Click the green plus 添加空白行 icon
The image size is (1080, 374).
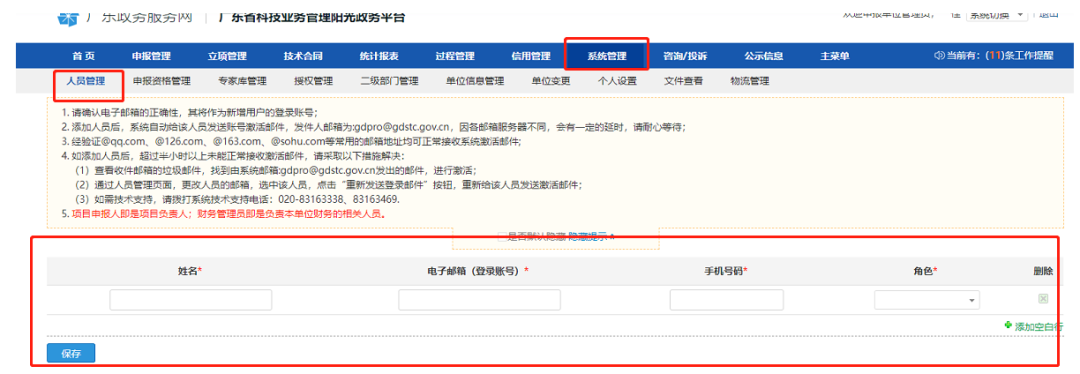click(x=1008, y=324)
